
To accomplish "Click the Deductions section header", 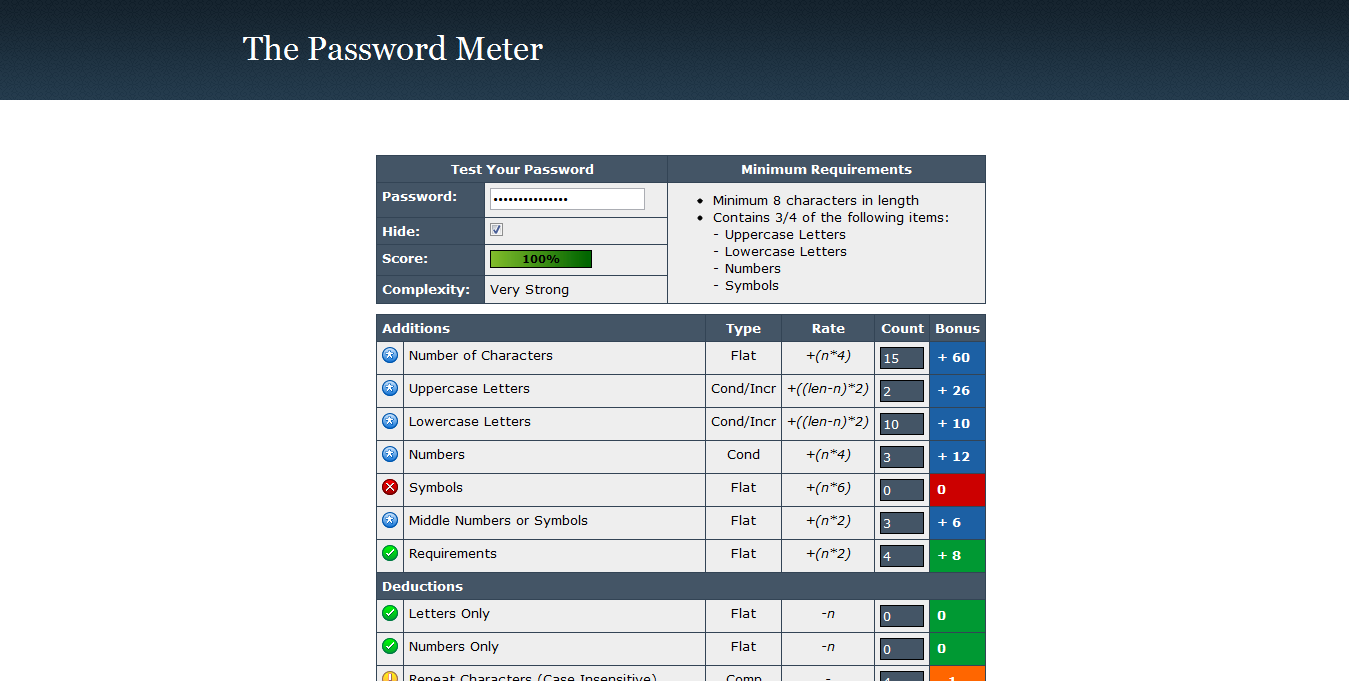I will 422,586.
